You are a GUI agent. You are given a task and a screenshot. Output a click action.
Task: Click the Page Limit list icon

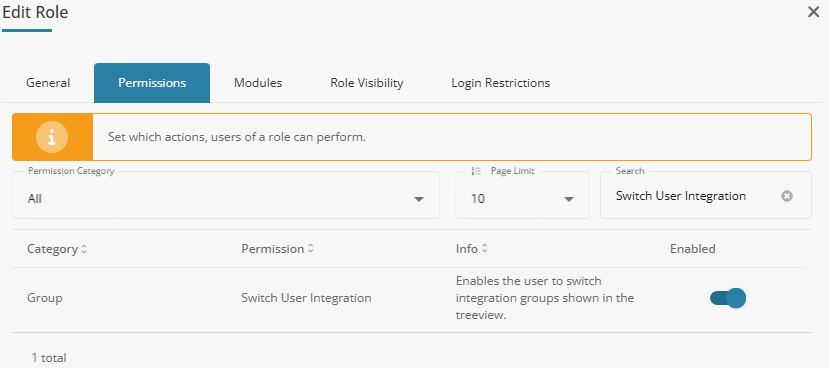click(x=476, y=171)
